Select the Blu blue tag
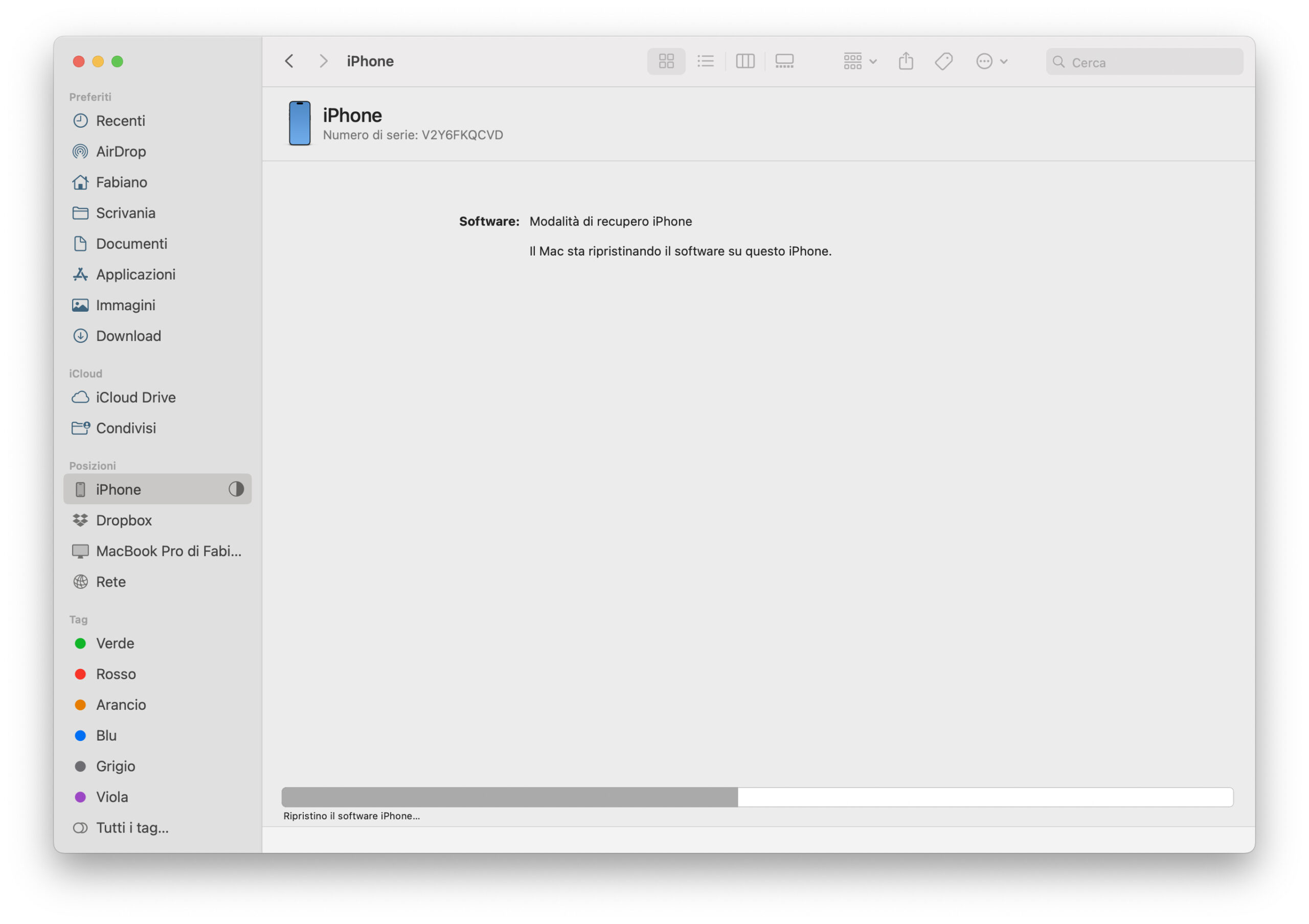 click(157, 736)
